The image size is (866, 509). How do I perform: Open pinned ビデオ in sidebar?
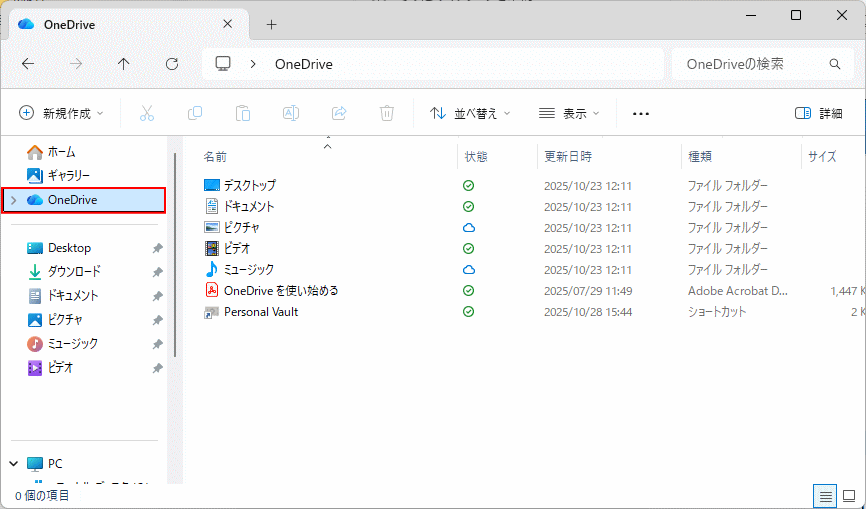[50, 368]
